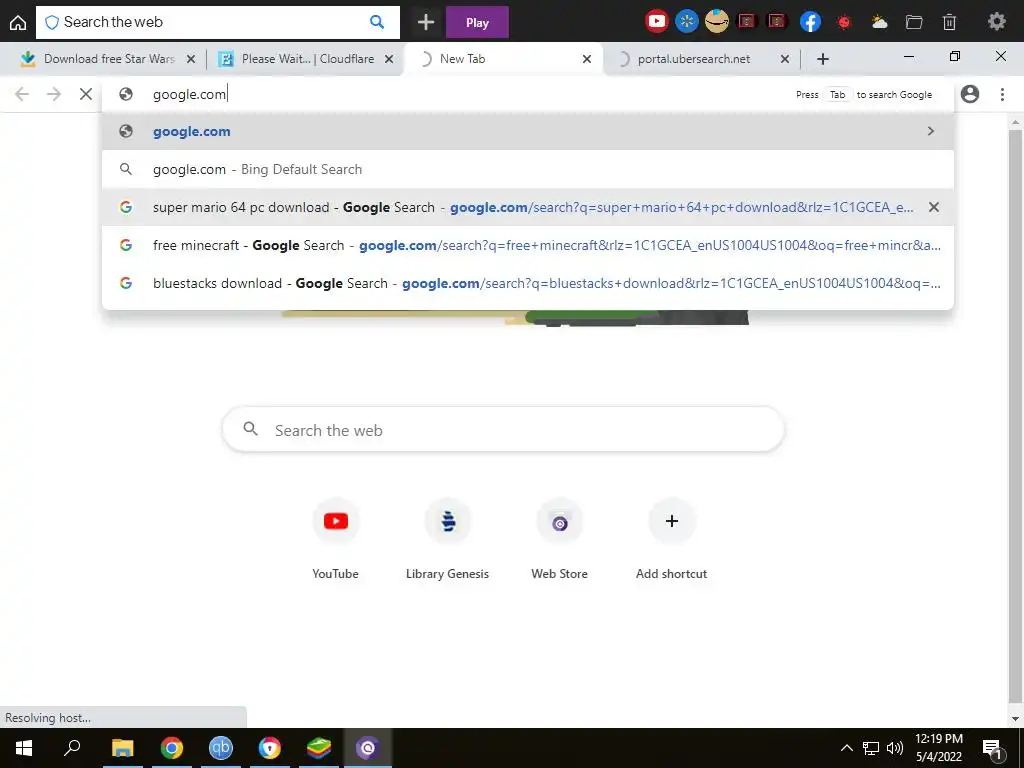Show hidden system tray icons
1024x768 pixels.
(846, 748)
